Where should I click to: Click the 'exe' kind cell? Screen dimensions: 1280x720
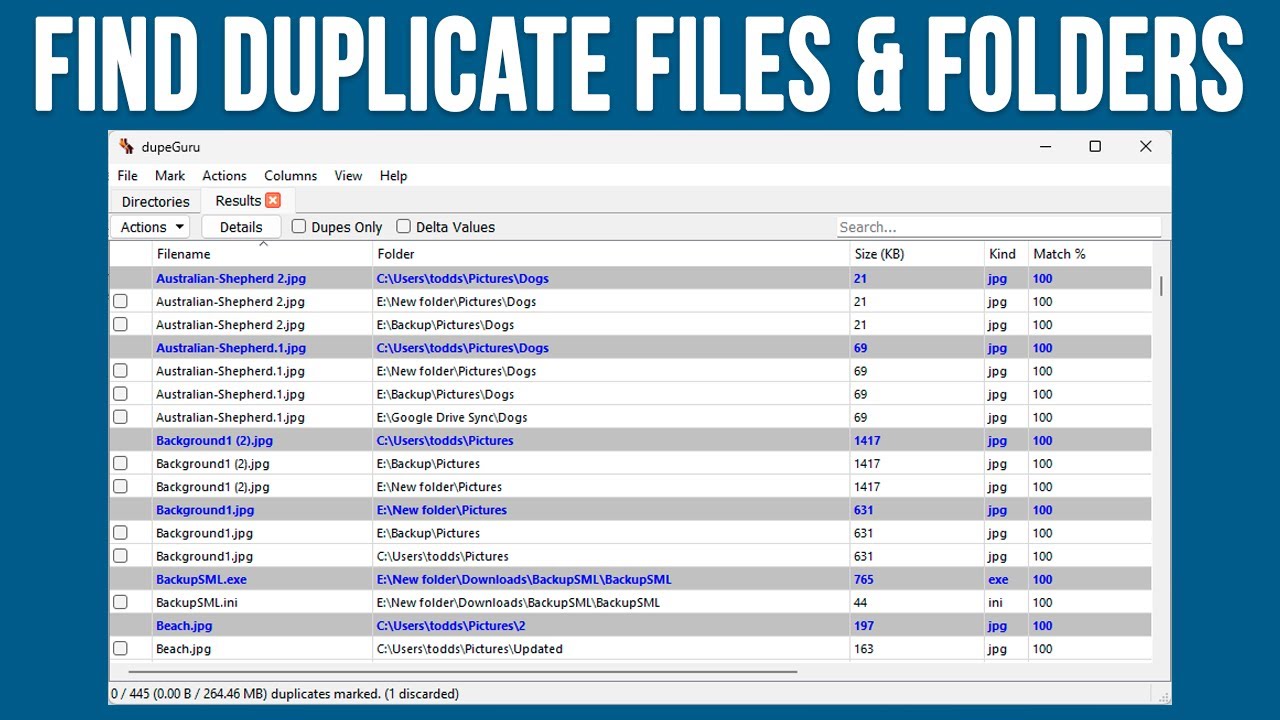point(998,579)
